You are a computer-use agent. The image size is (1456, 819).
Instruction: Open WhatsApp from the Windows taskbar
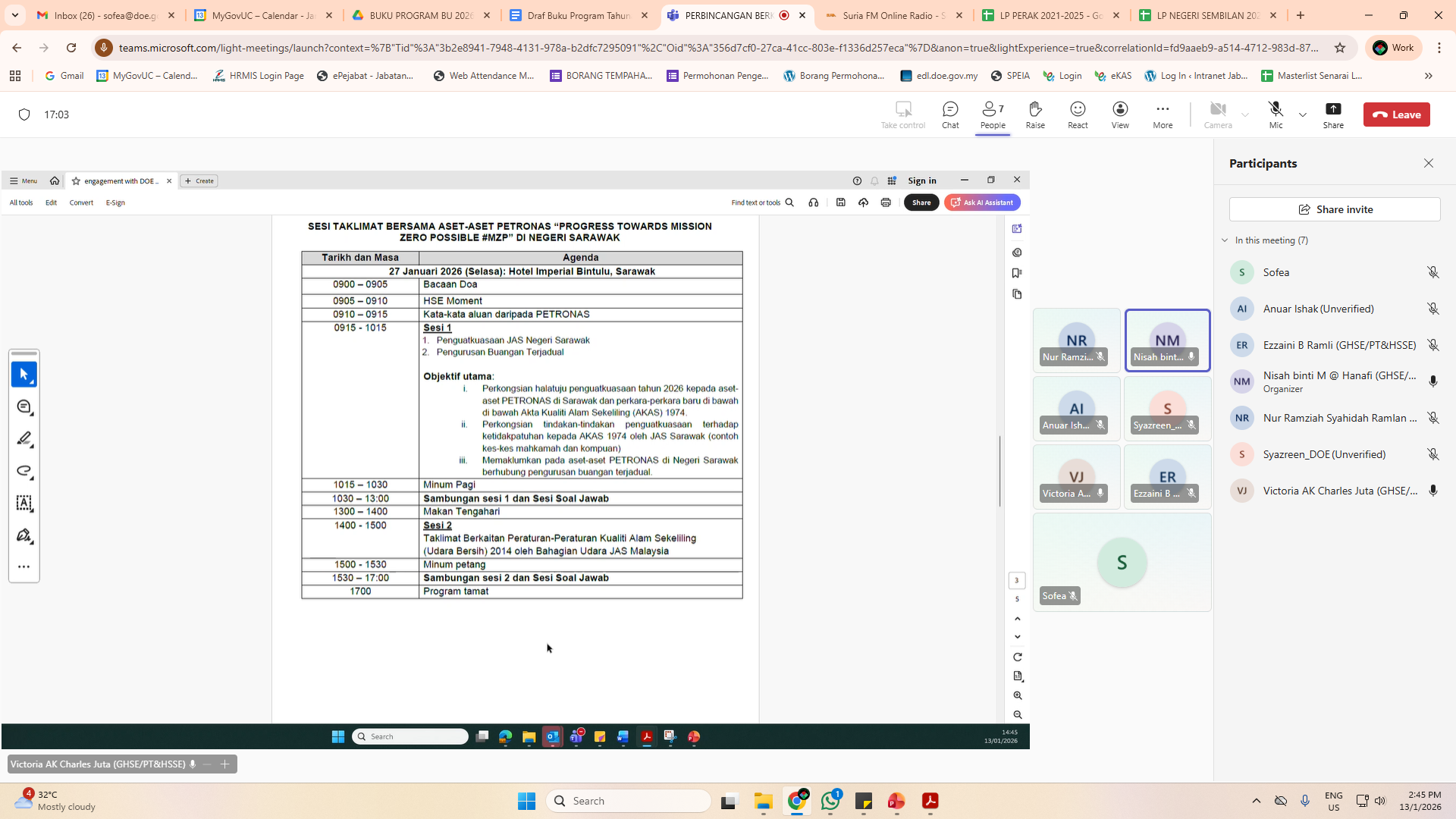(830, 801)
